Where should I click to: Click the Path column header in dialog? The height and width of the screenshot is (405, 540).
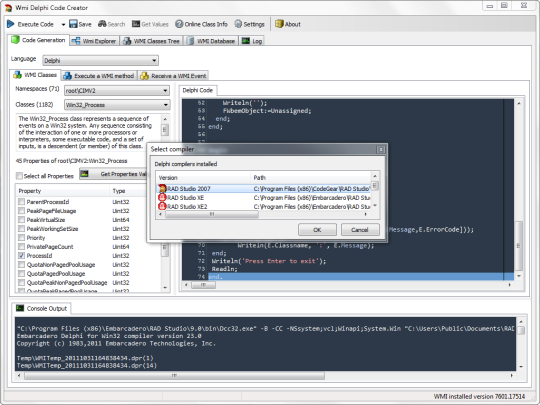point(311,178)
